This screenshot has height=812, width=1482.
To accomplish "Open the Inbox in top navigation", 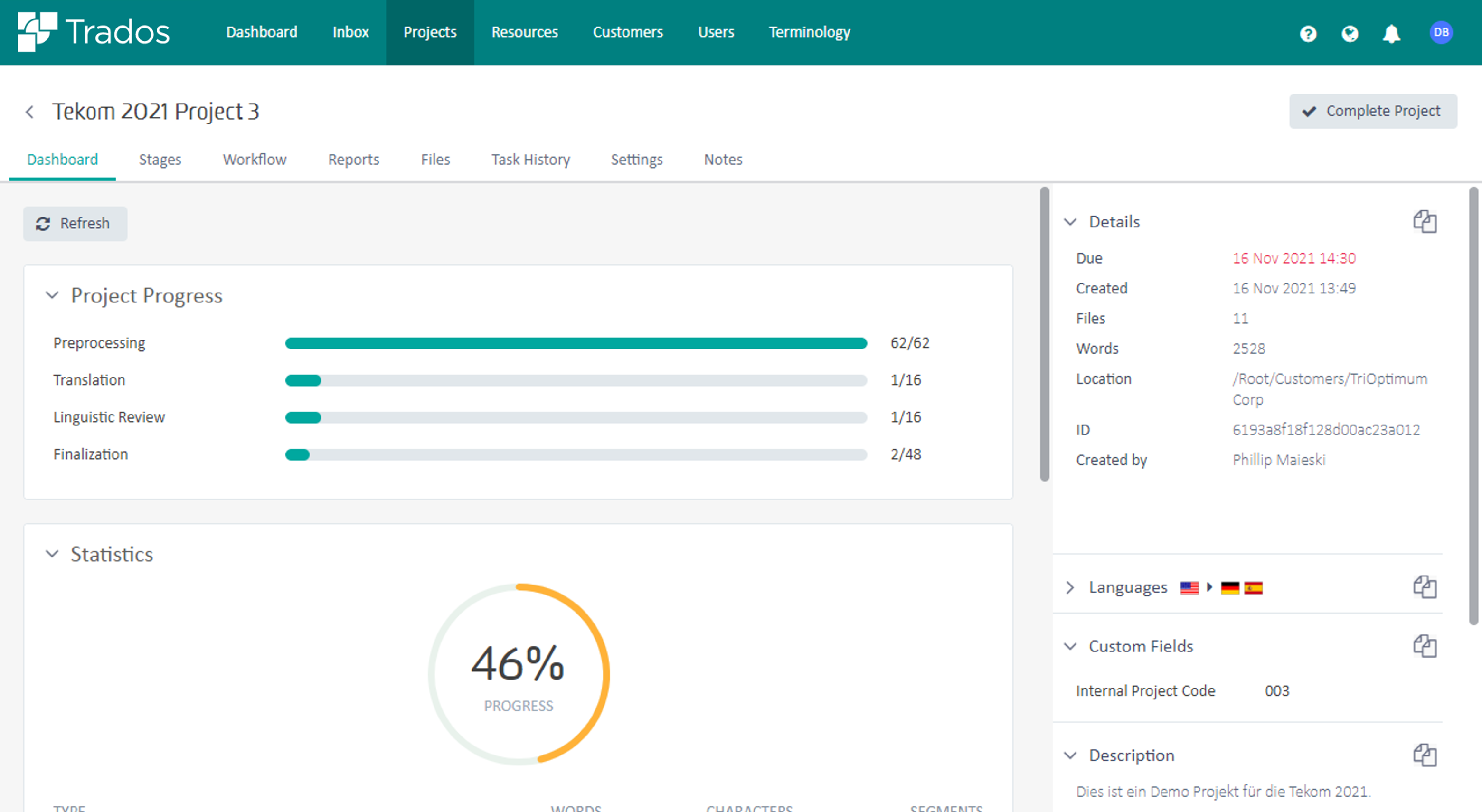I will [350, 32].
